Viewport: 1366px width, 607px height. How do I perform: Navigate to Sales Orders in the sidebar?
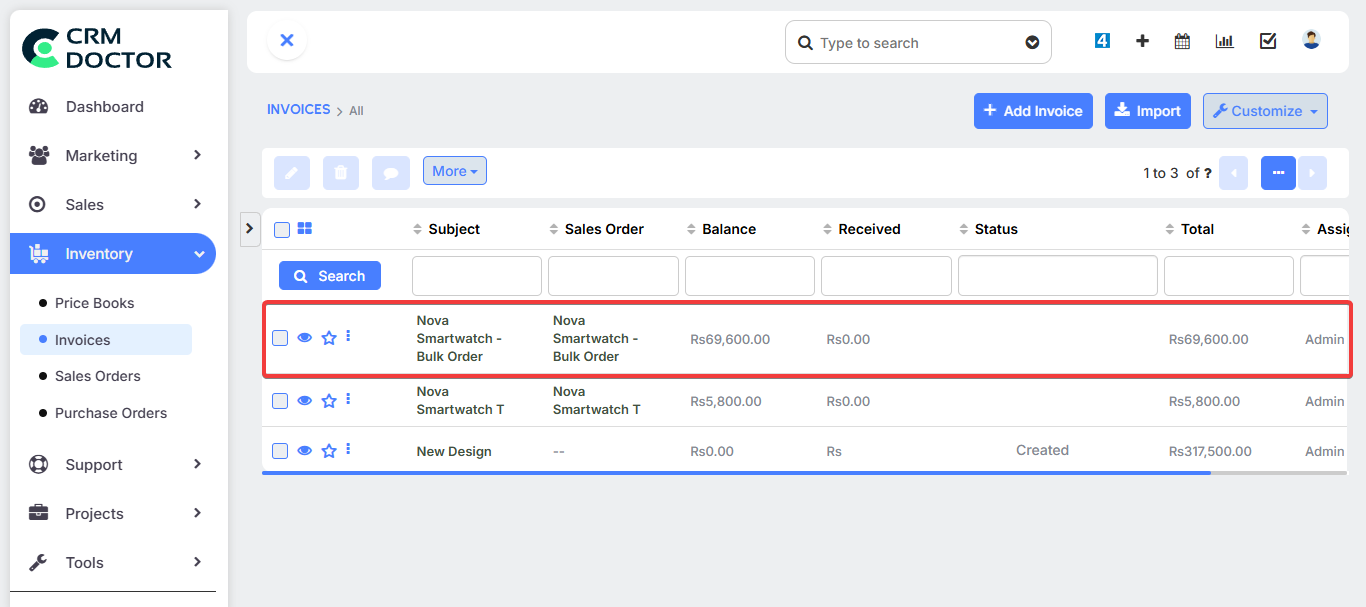pyautogui.click(x=97, y=376)
